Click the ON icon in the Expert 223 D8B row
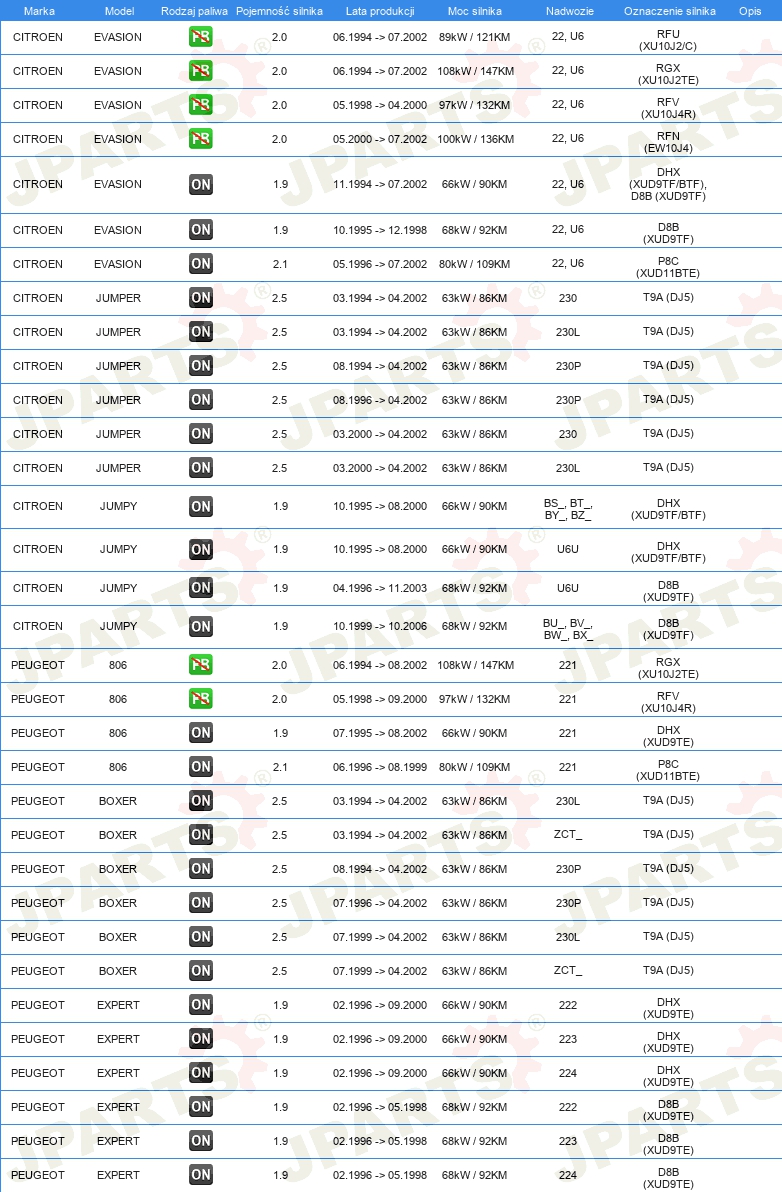782x1192 pixels. tap(201, 1140)
